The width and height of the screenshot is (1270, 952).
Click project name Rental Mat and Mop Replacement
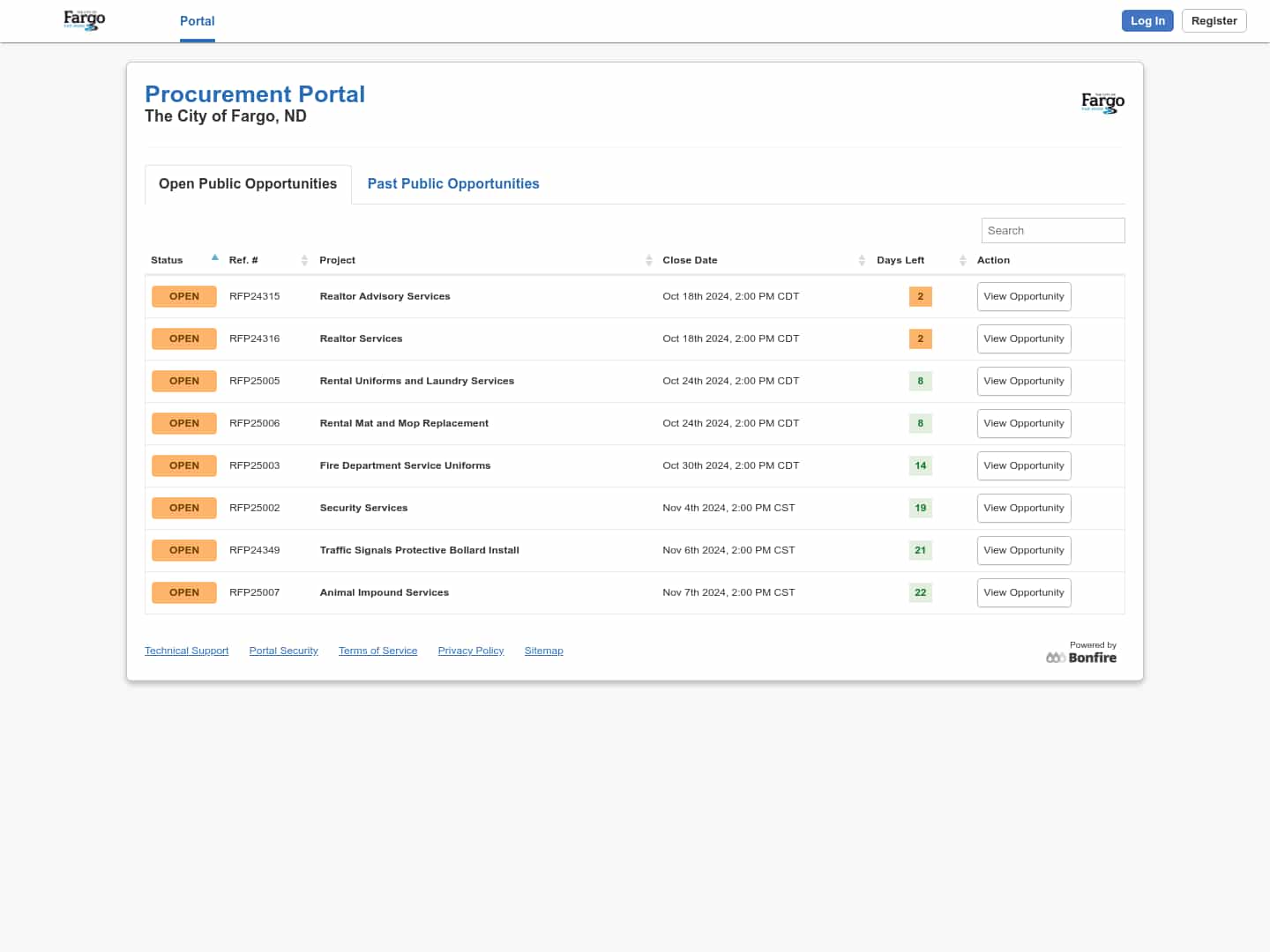[x=404, y=424]
